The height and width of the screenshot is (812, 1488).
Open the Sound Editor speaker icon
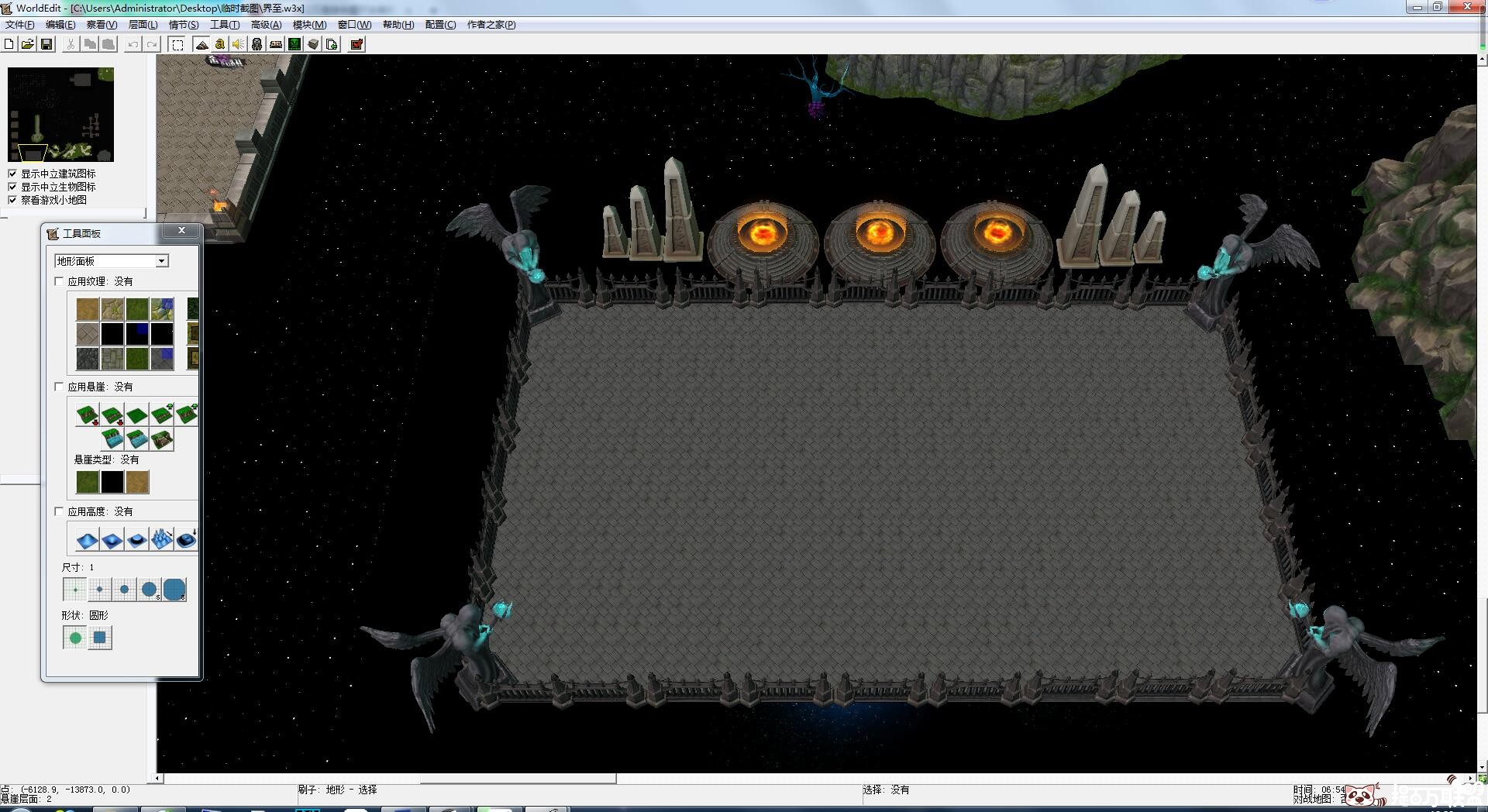239,44
